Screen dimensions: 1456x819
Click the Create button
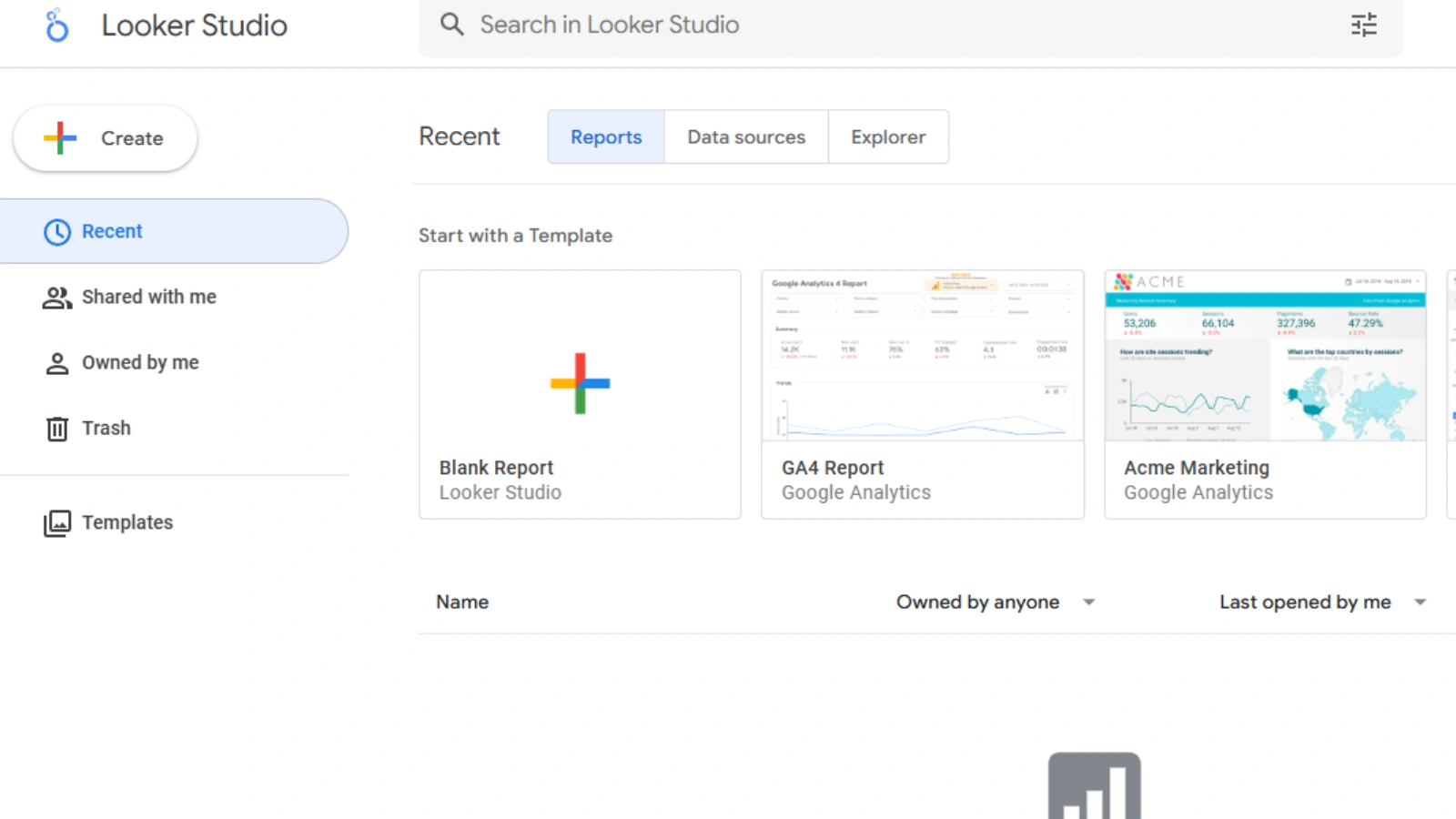click(106, 138)
